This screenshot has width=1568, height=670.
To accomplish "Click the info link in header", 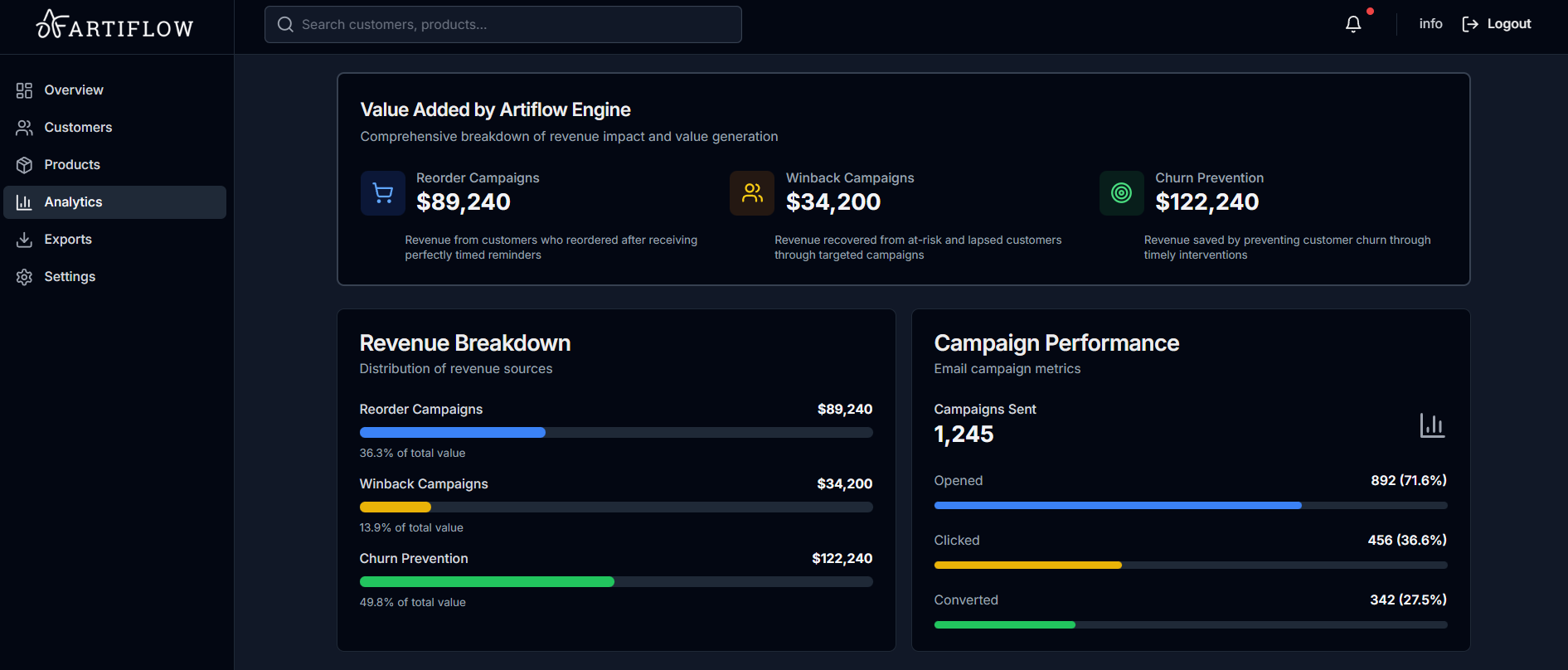I will click(x=1430, y=24).
